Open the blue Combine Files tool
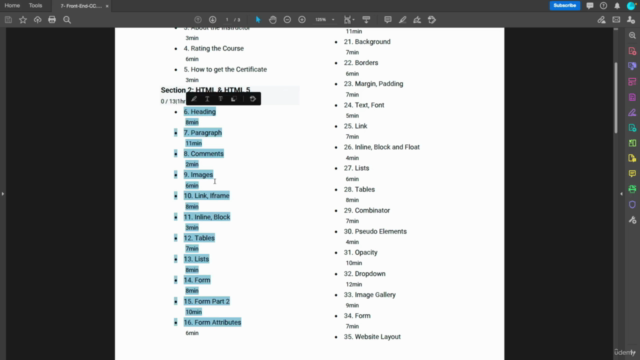This screenshot has height=360, width=640. point(632,66)
